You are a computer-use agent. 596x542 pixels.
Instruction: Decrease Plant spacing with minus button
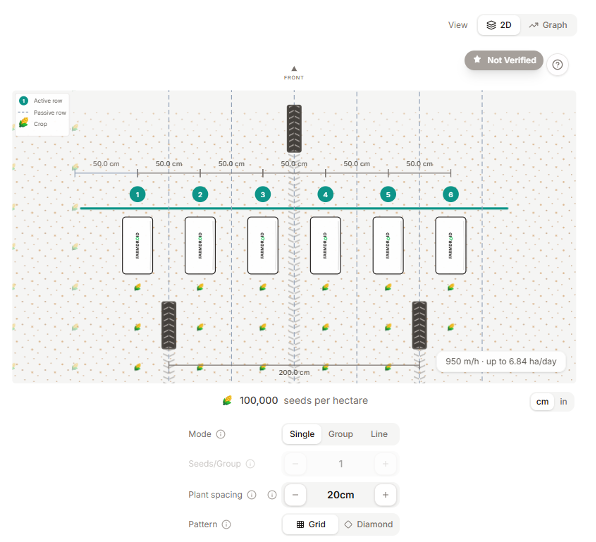[x=295, y=495]
